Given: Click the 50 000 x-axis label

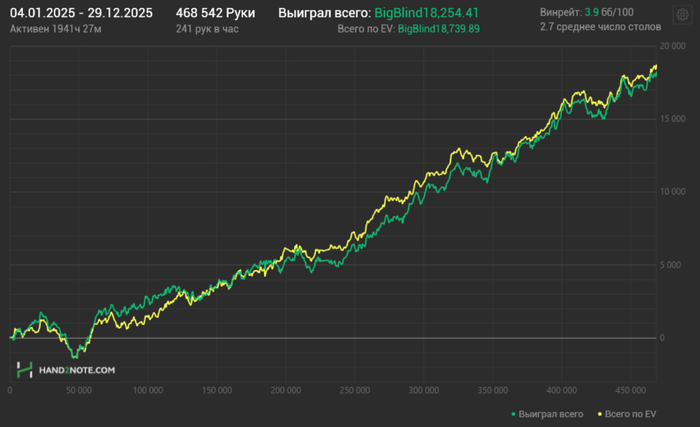Looking at the screenshot, I should [x=79, y=390].
